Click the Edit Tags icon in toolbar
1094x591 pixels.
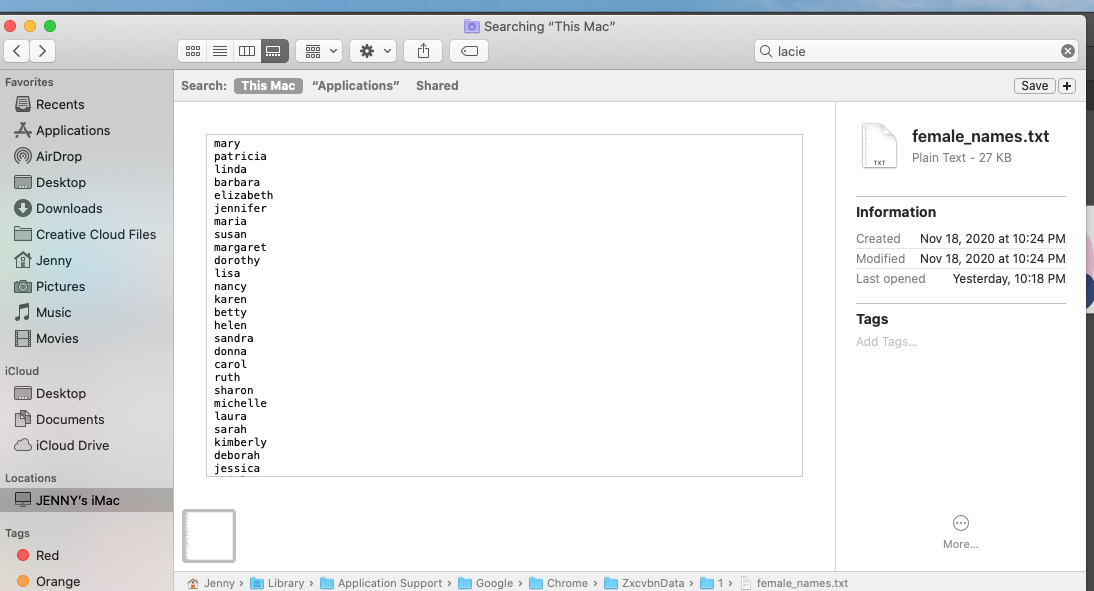[x=468, y=50]
